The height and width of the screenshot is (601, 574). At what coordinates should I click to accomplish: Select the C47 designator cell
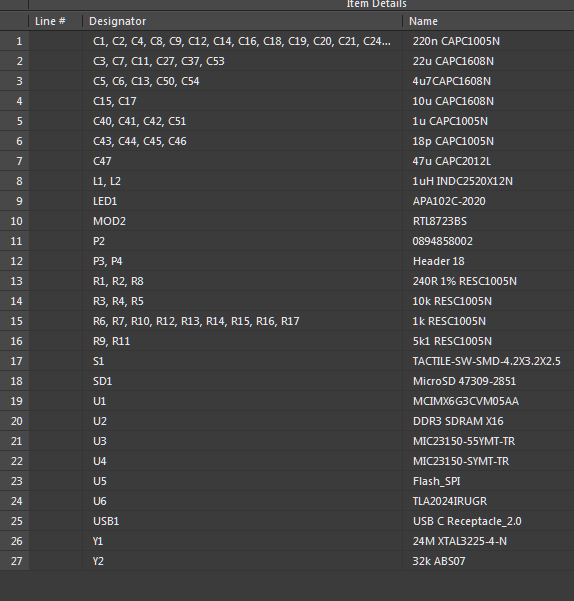[x=243, y=161]
